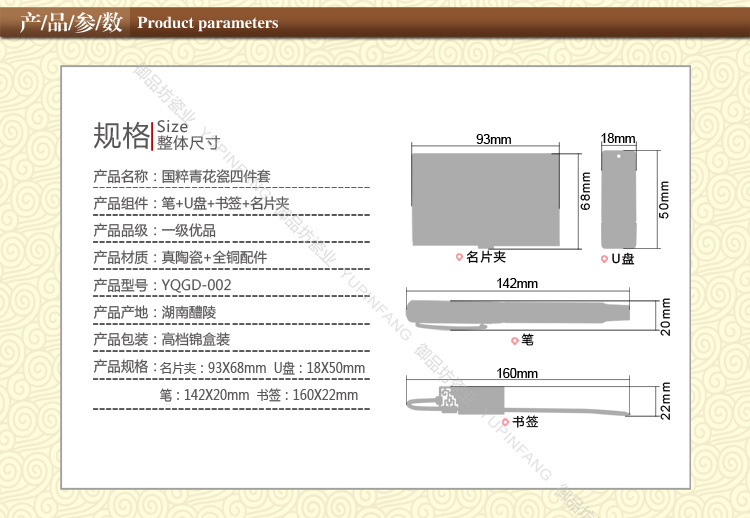The height and width of the screenshot is (518, 750).
Task: Click the pin marker beside 笔 label
Action: 515,340
